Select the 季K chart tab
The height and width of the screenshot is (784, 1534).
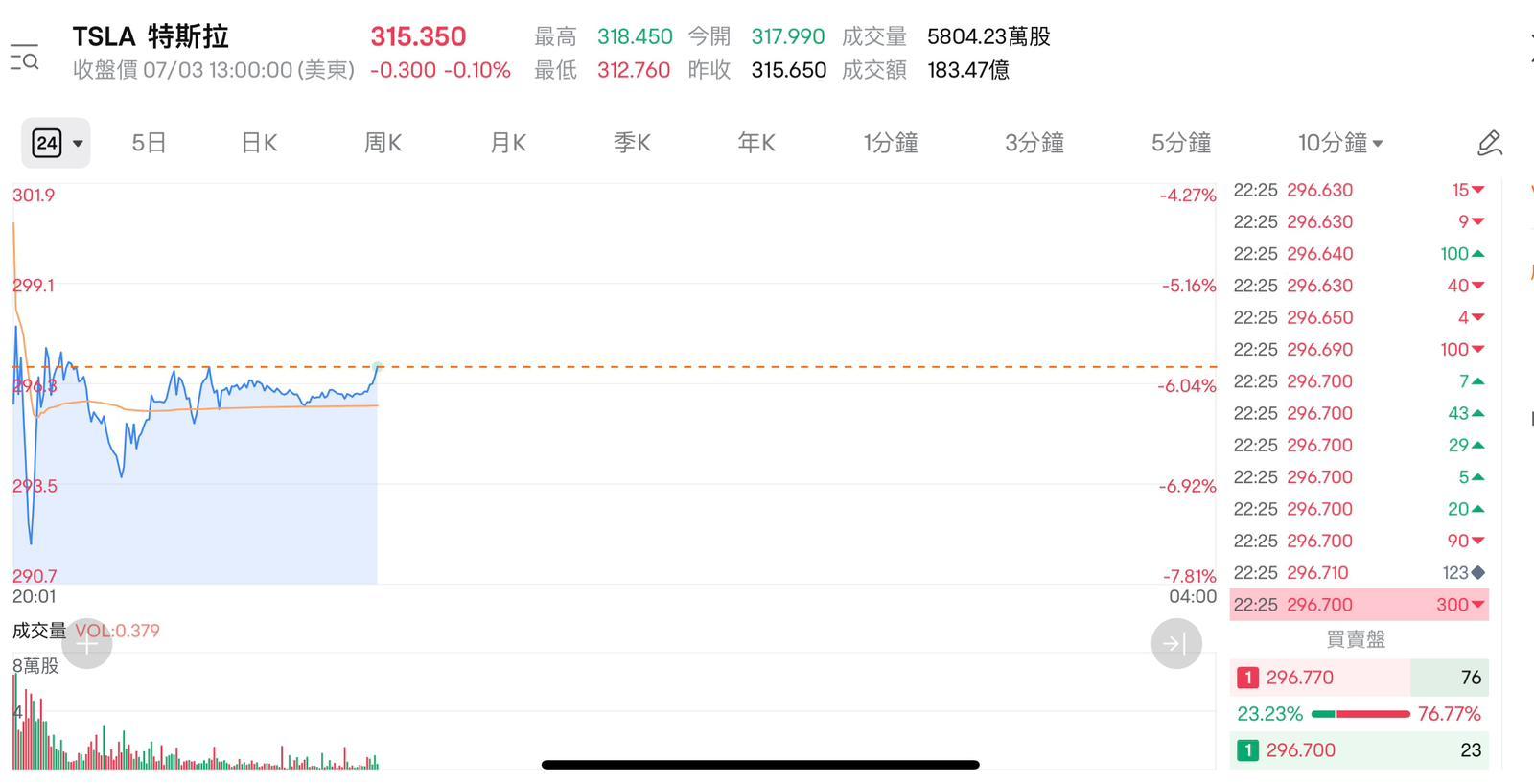tap(632, 142)
